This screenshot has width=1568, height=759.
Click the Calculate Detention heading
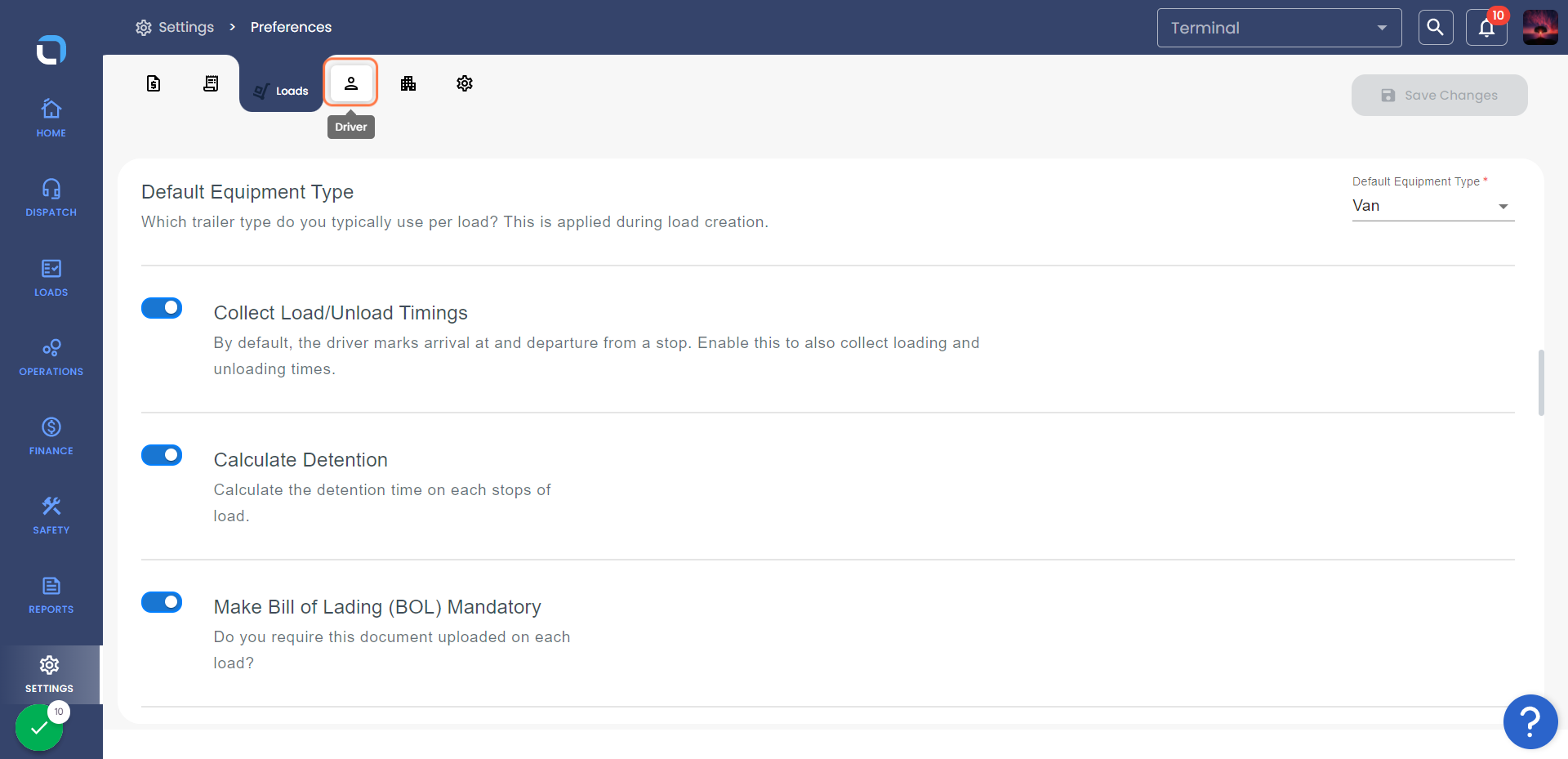[301, 460]
